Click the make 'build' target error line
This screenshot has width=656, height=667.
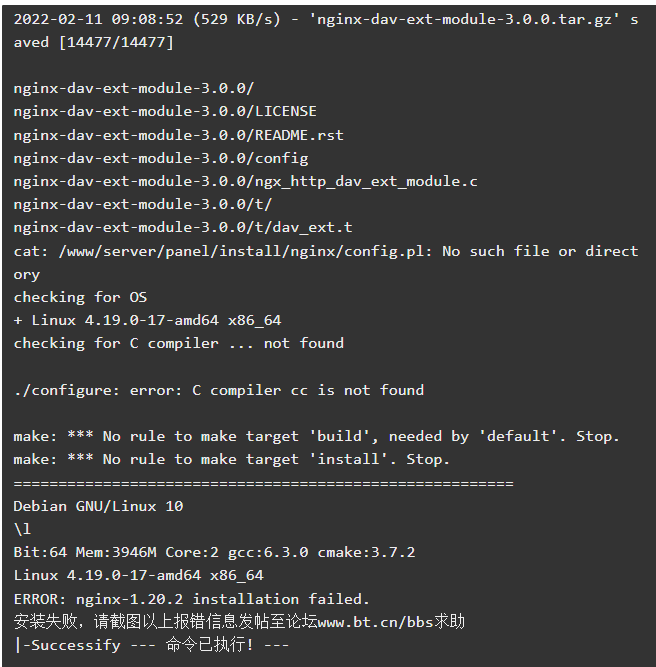(x=317, y=436)
